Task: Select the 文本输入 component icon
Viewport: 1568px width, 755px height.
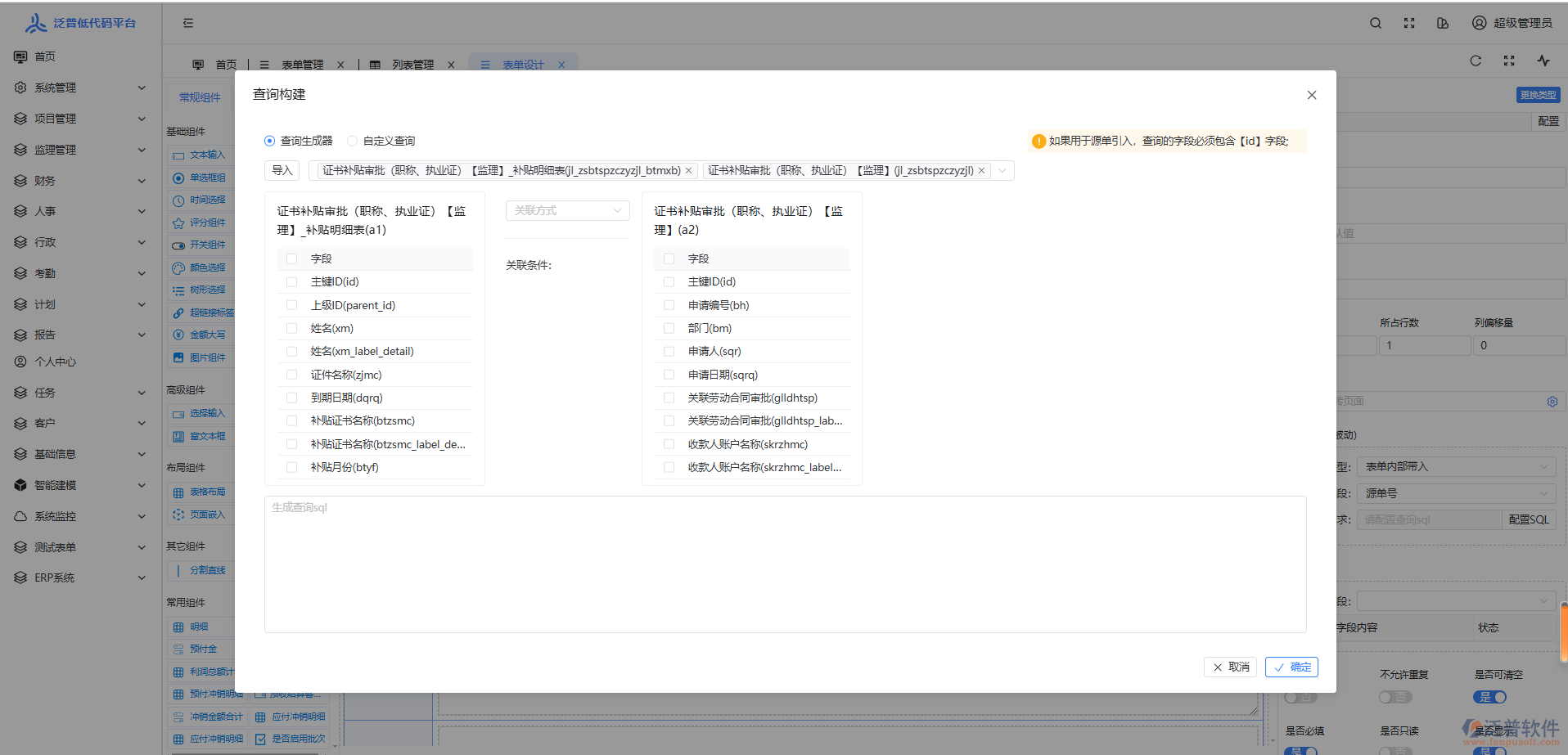Action: tap(178, 155)
